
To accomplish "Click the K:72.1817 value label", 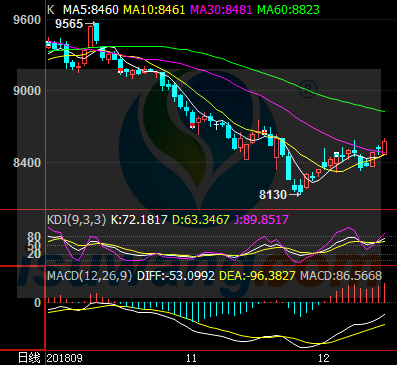I will pos(139,220).
